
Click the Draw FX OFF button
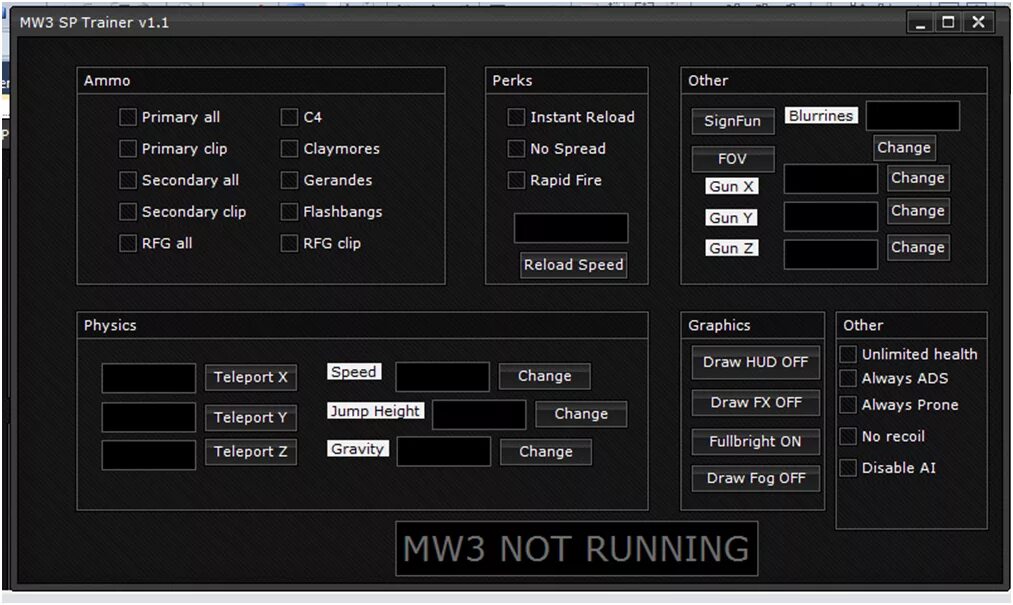(755, 403)
